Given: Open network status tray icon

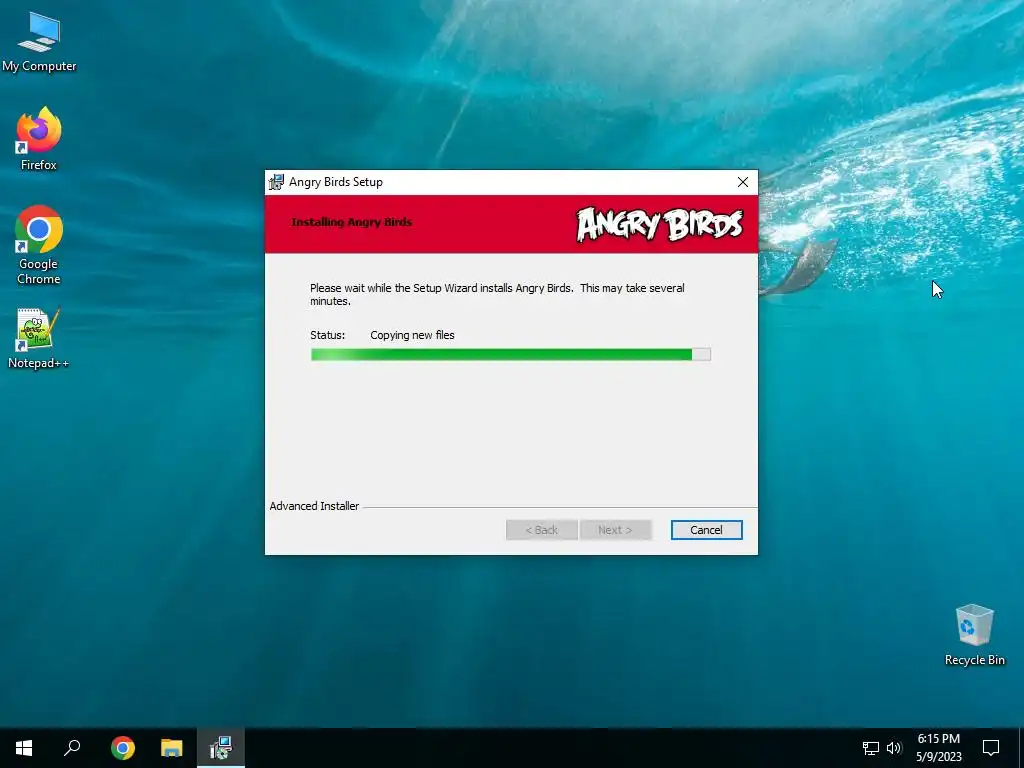Looking at the screenshot, I should (871, 748).
